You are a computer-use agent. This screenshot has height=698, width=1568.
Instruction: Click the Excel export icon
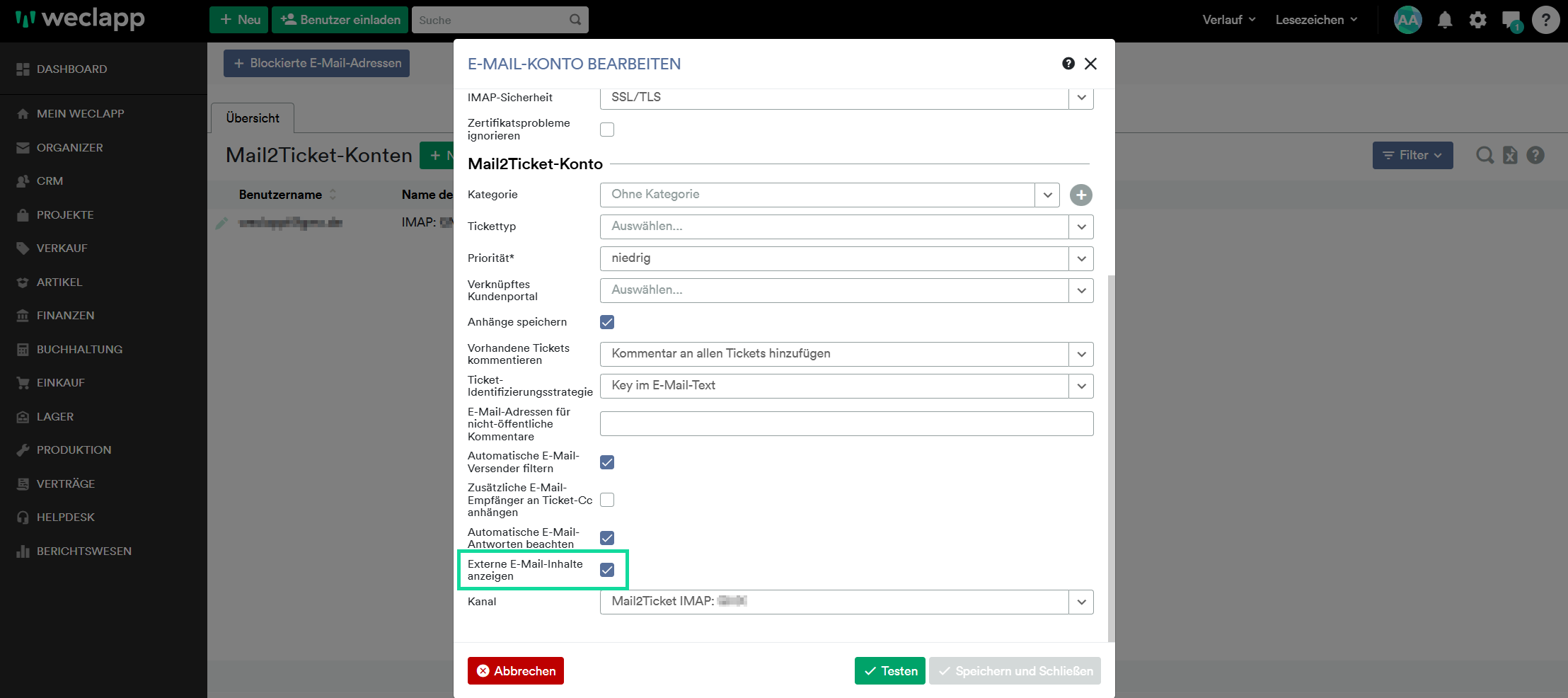click(1510, 155)
